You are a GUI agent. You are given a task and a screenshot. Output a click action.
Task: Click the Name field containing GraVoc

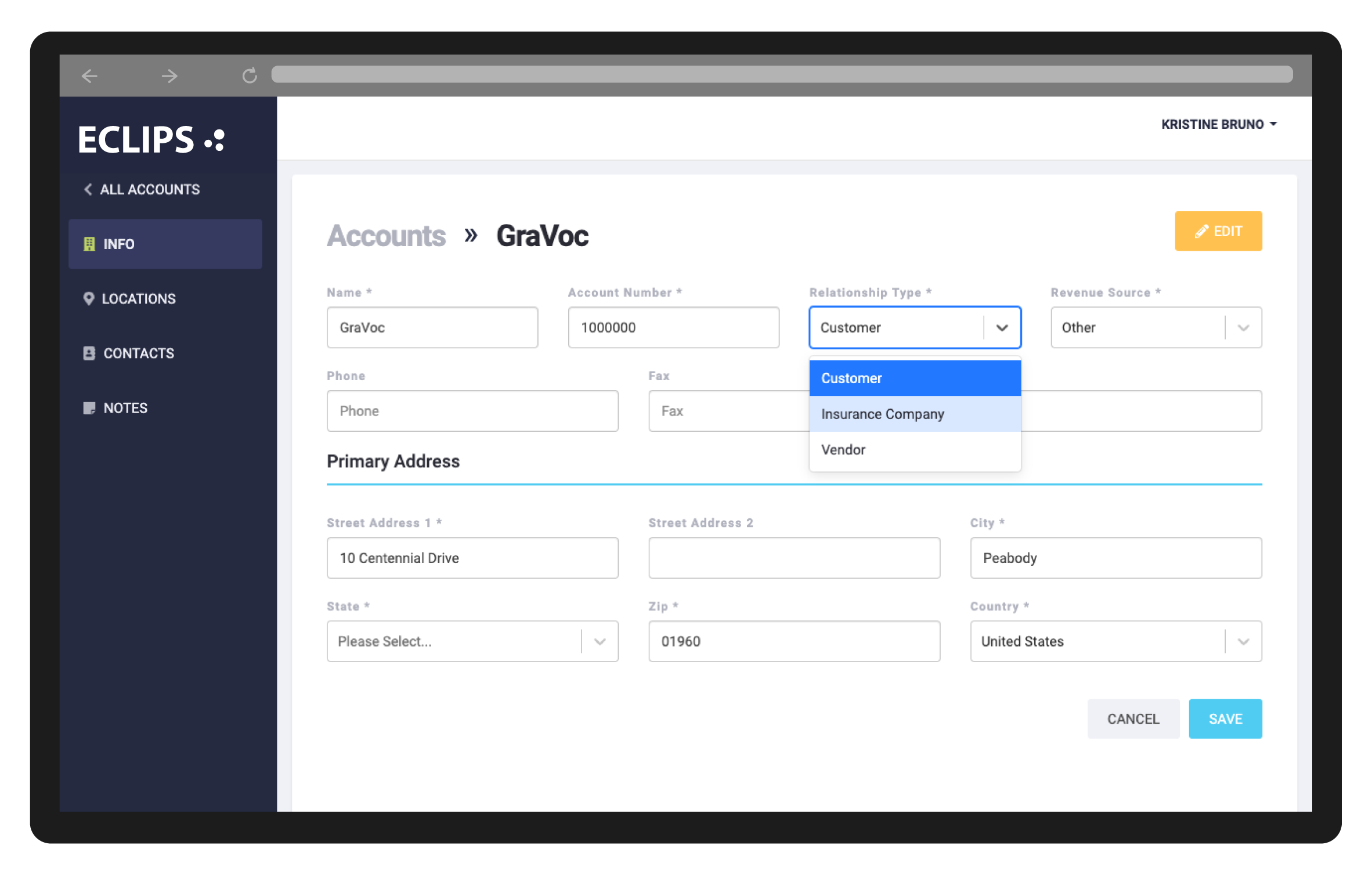[432, 327]
